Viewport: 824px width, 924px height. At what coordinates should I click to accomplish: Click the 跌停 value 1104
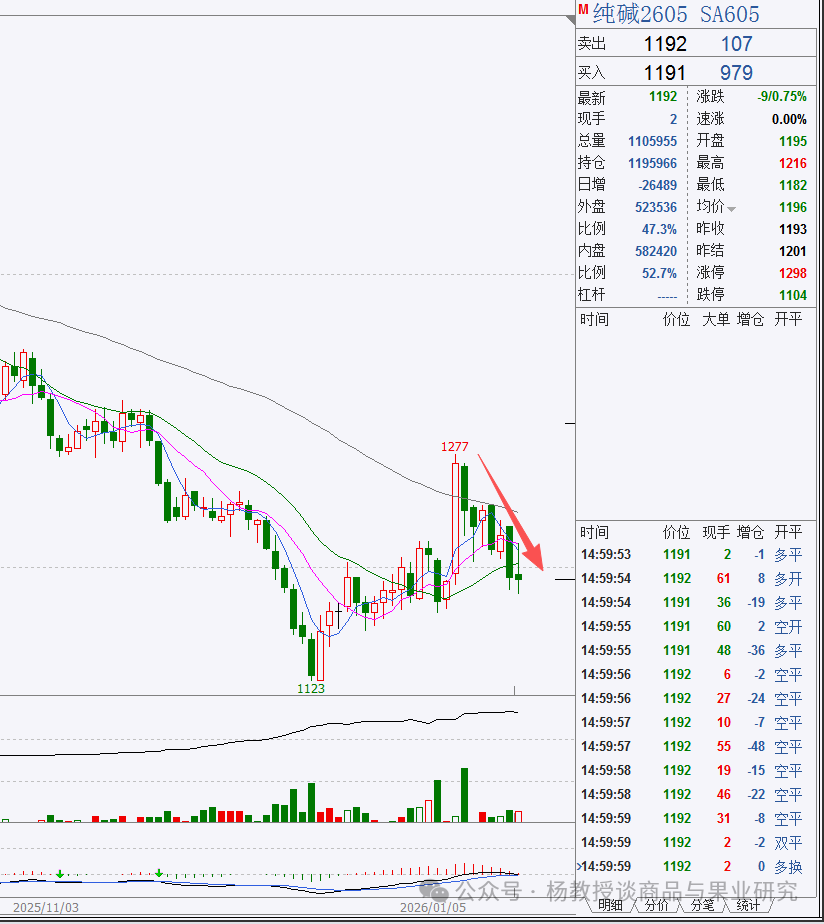[793, 295]
